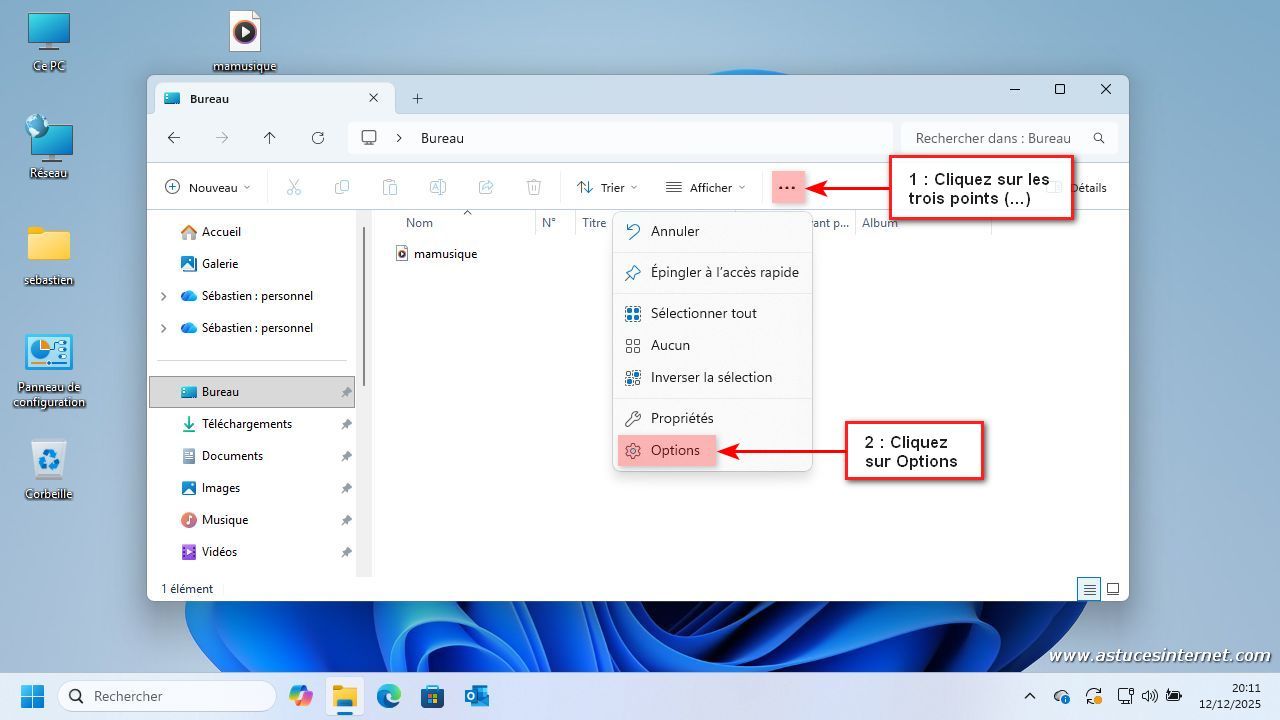This screenshot has width=1280, height=720.
Task: Open Téléchargements in the sidebar
Action: coord(246,424)
